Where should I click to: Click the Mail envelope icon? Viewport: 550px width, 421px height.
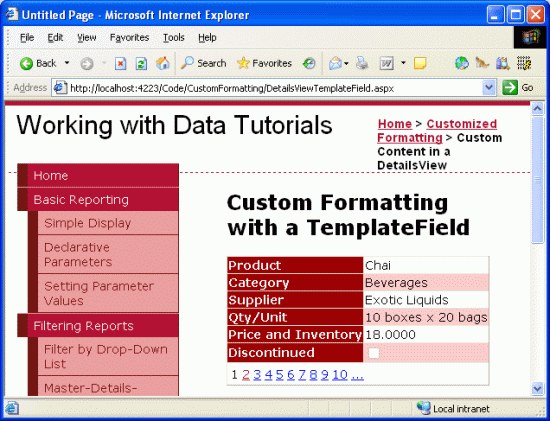(335, 64)
